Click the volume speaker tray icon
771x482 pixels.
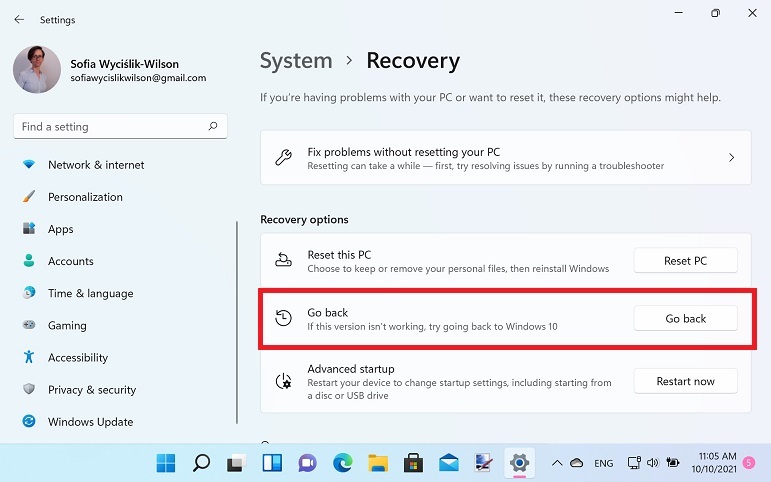coord(652,463)
